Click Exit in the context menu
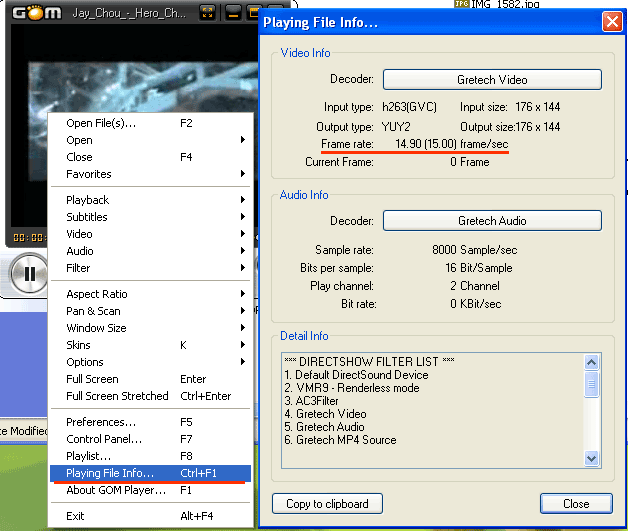 point(150,516)
